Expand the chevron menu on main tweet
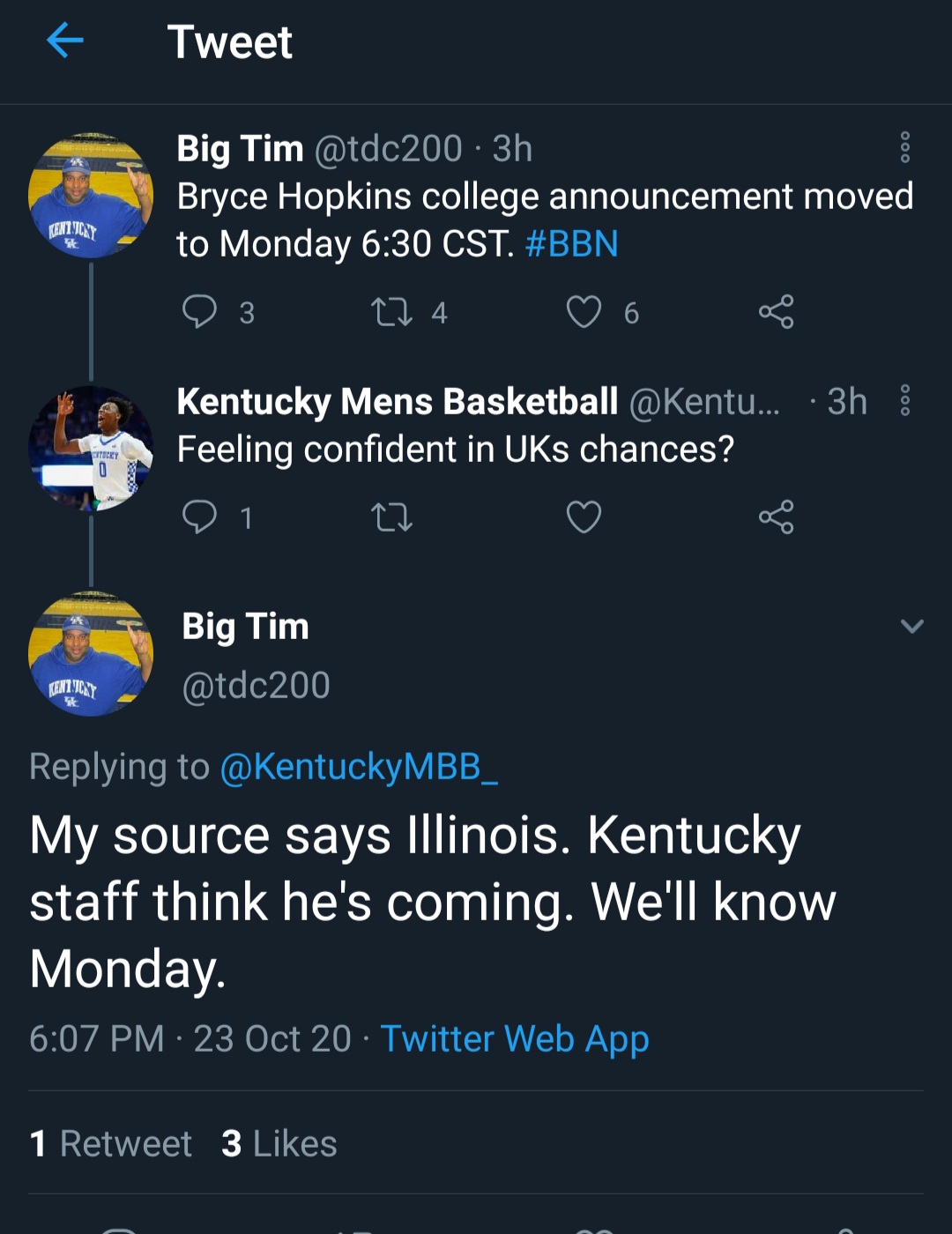The width and height of the screenshot is (952, 1234). pos(911,627)
